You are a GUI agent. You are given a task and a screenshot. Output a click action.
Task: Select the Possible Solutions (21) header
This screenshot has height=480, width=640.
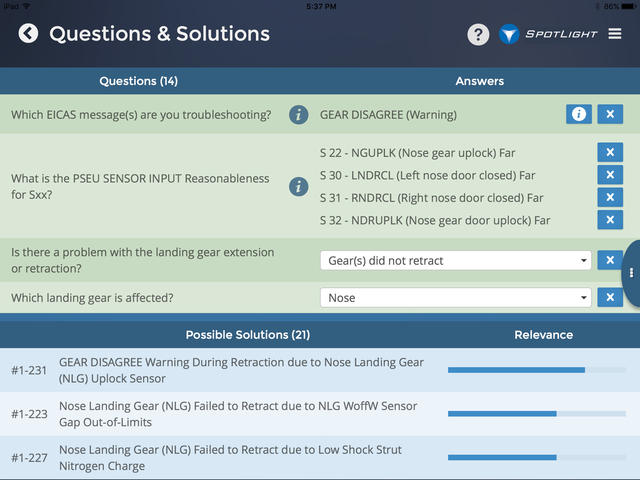pos(248,335)
